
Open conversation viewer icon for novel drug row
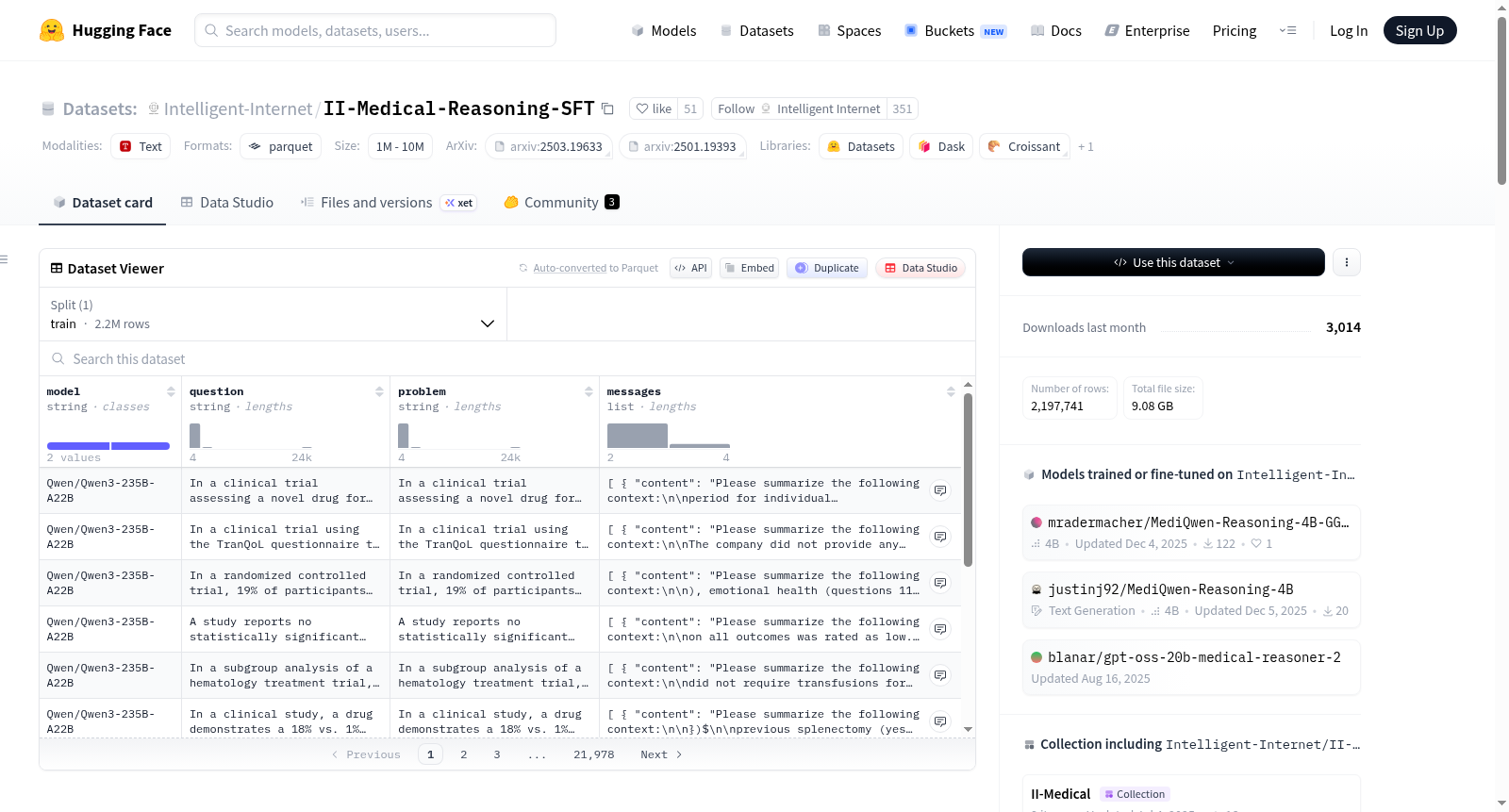click(940, 490)
